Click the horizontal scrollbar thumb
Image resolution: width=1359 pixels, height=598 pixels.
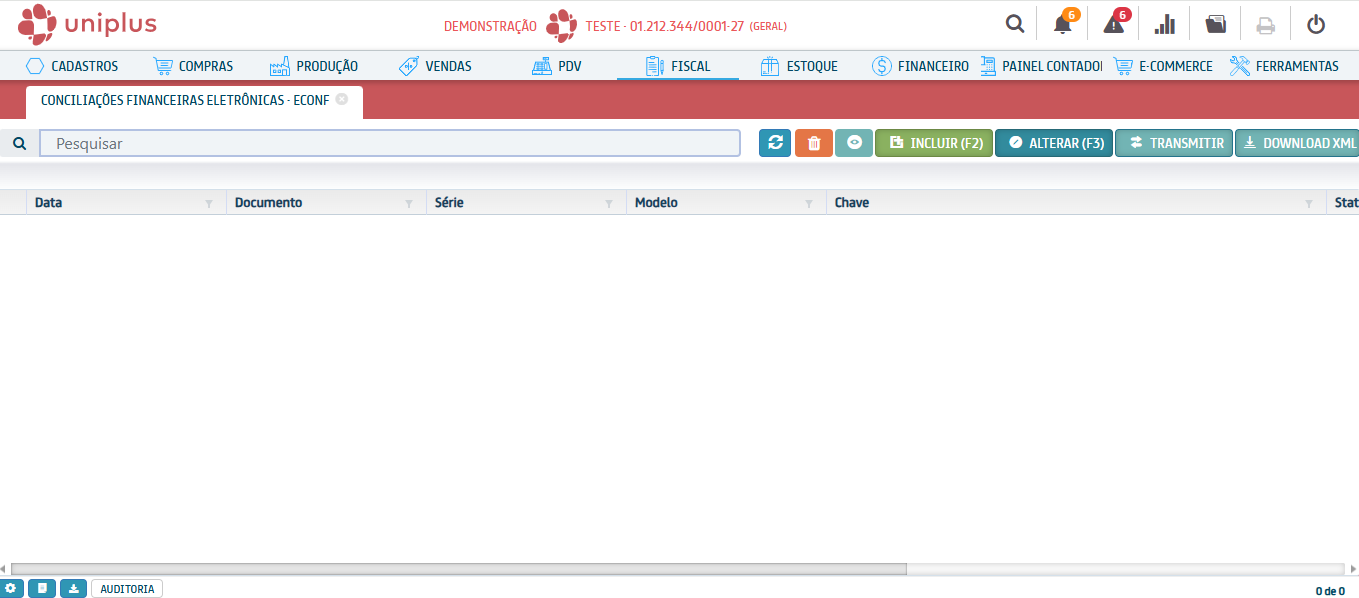(x=458, y=568)
